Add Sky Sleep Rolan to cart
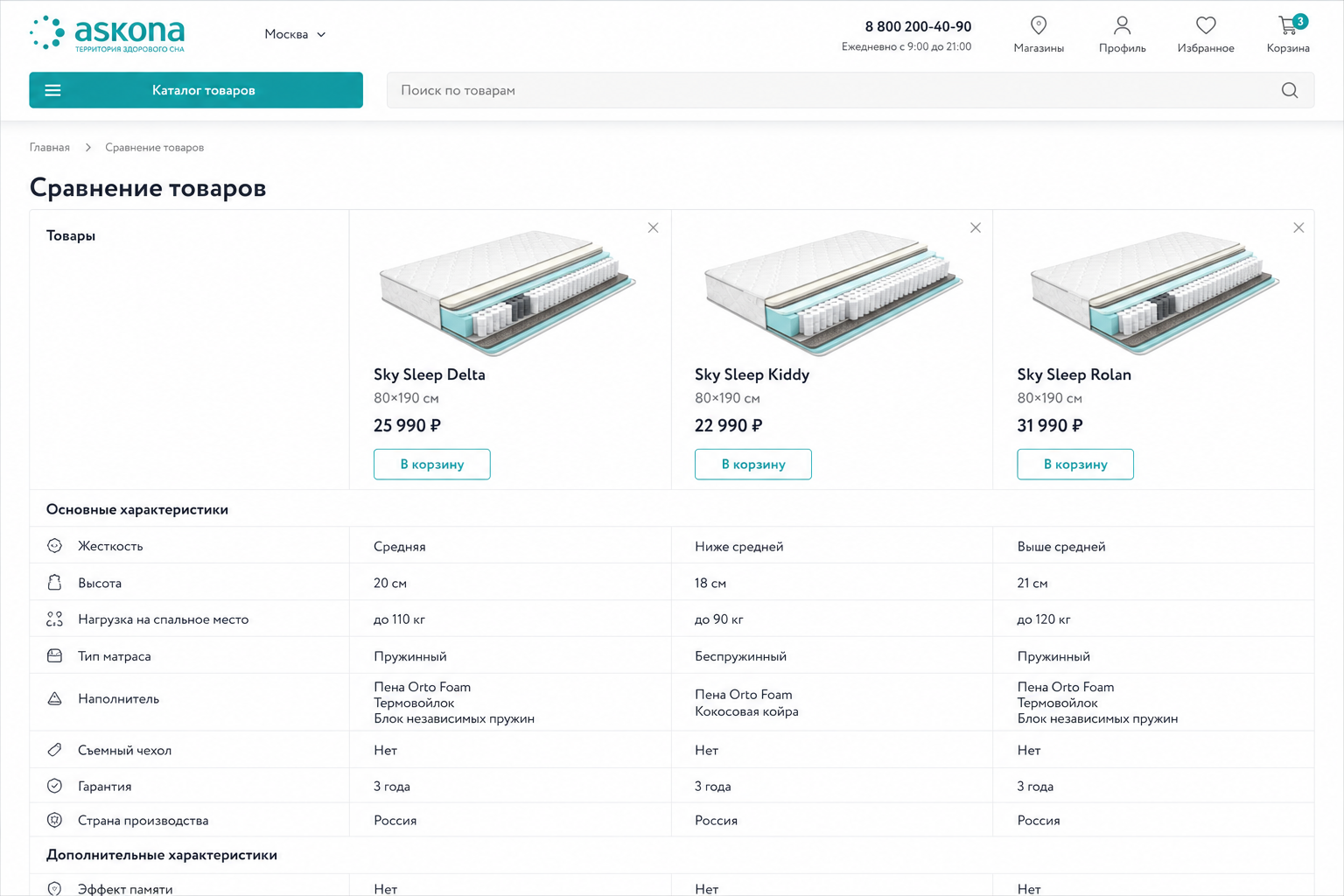Screen dimensions: 1344x896 coord(1075,464)
